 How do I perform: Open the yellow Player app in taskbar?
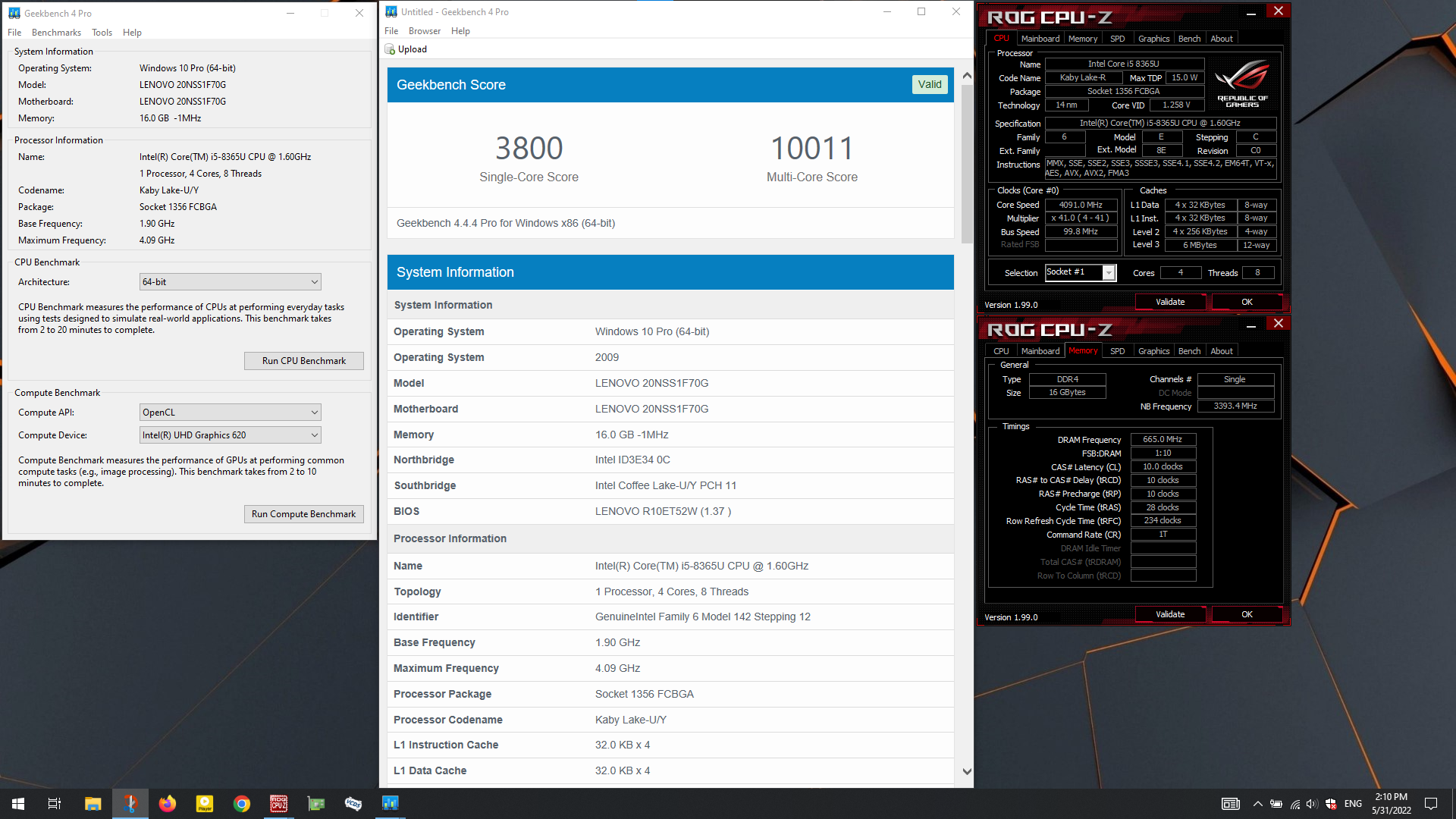coord(205,804)
